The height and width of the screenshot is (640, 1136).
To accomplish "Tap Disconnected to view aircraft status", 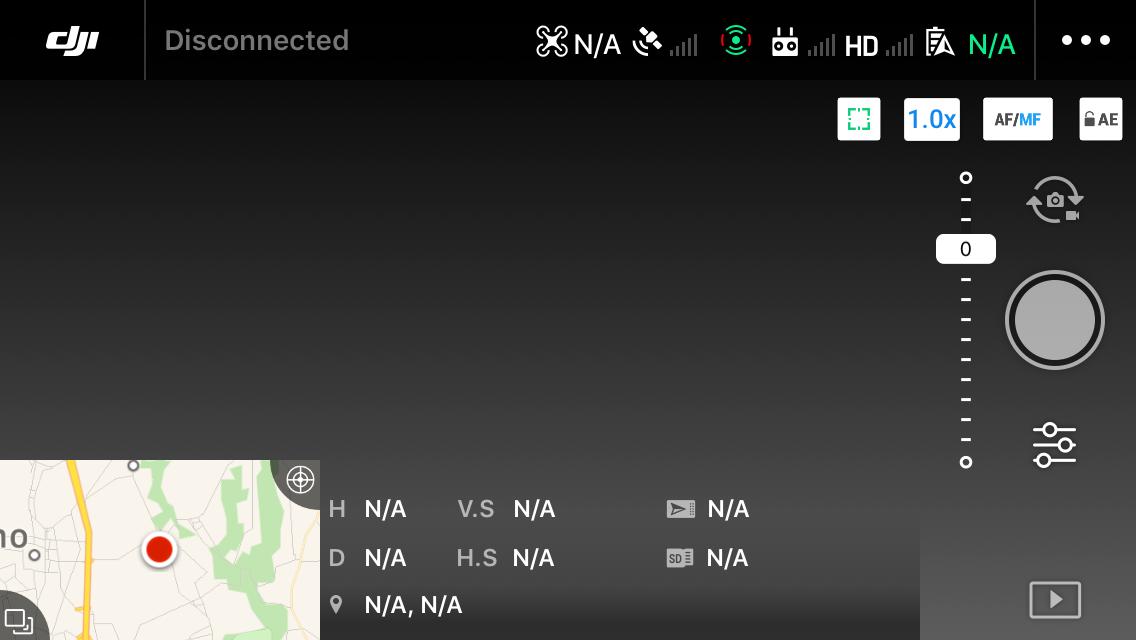I will (x=256, y=40).
